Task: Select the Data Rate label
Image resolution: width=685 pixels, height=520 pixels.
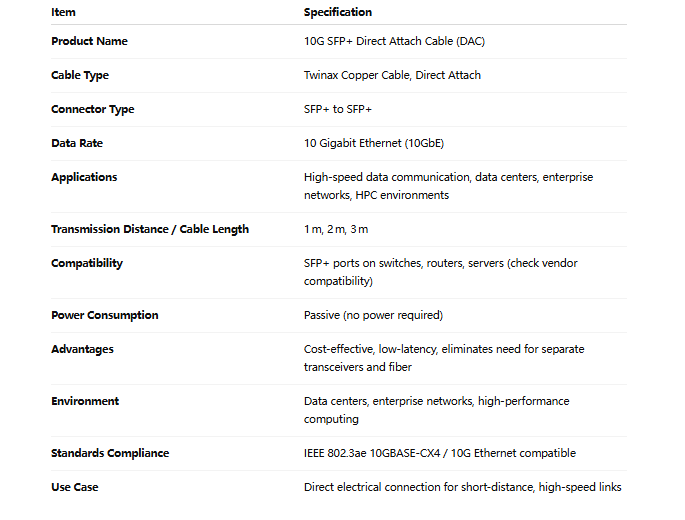Action: [77, 143]
